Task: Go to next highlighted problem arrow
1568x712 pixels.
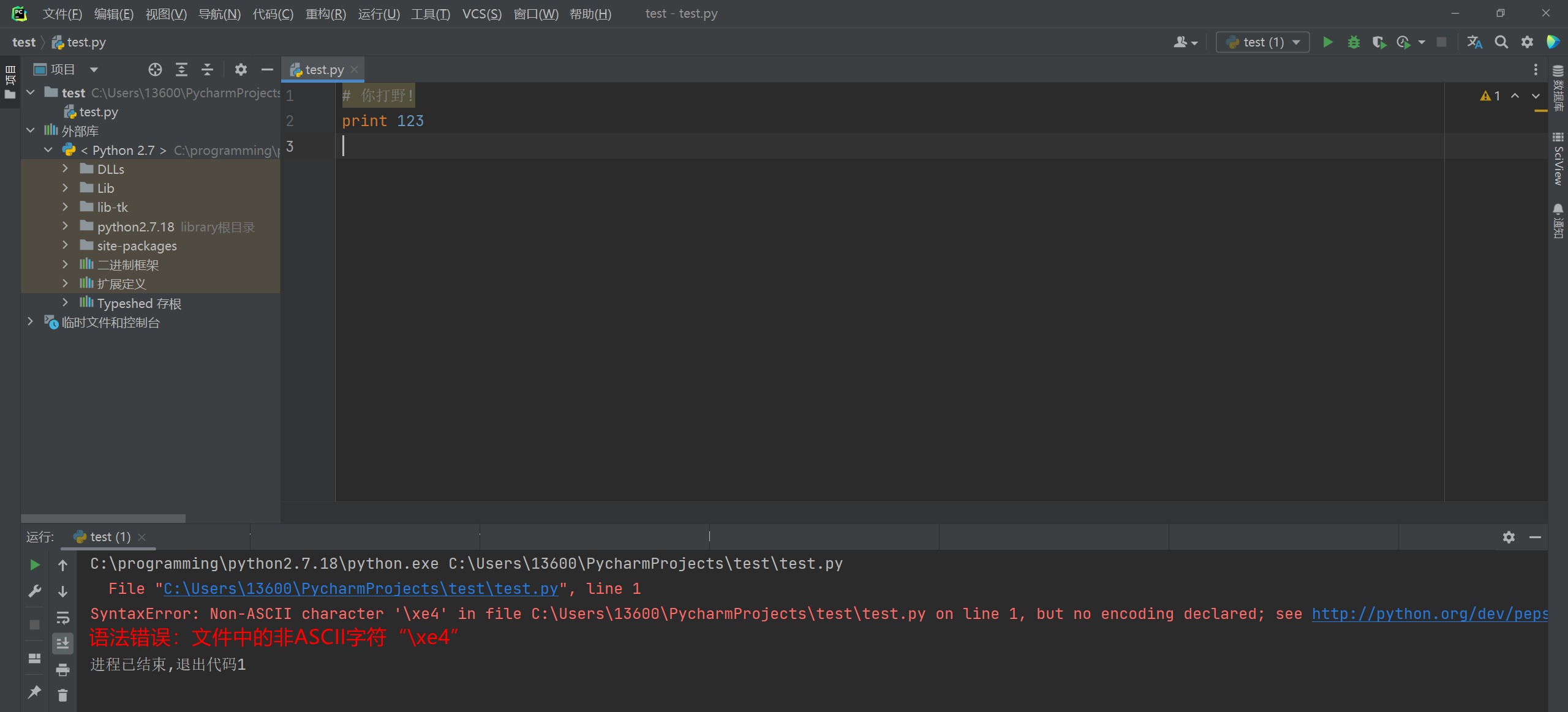Action: coord(1536,96)
